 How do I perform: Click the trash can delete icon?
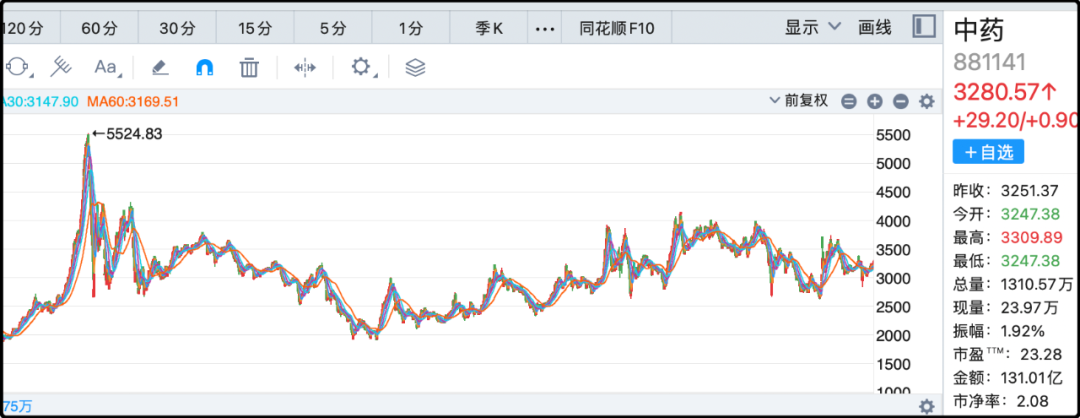tap(249, 68)
